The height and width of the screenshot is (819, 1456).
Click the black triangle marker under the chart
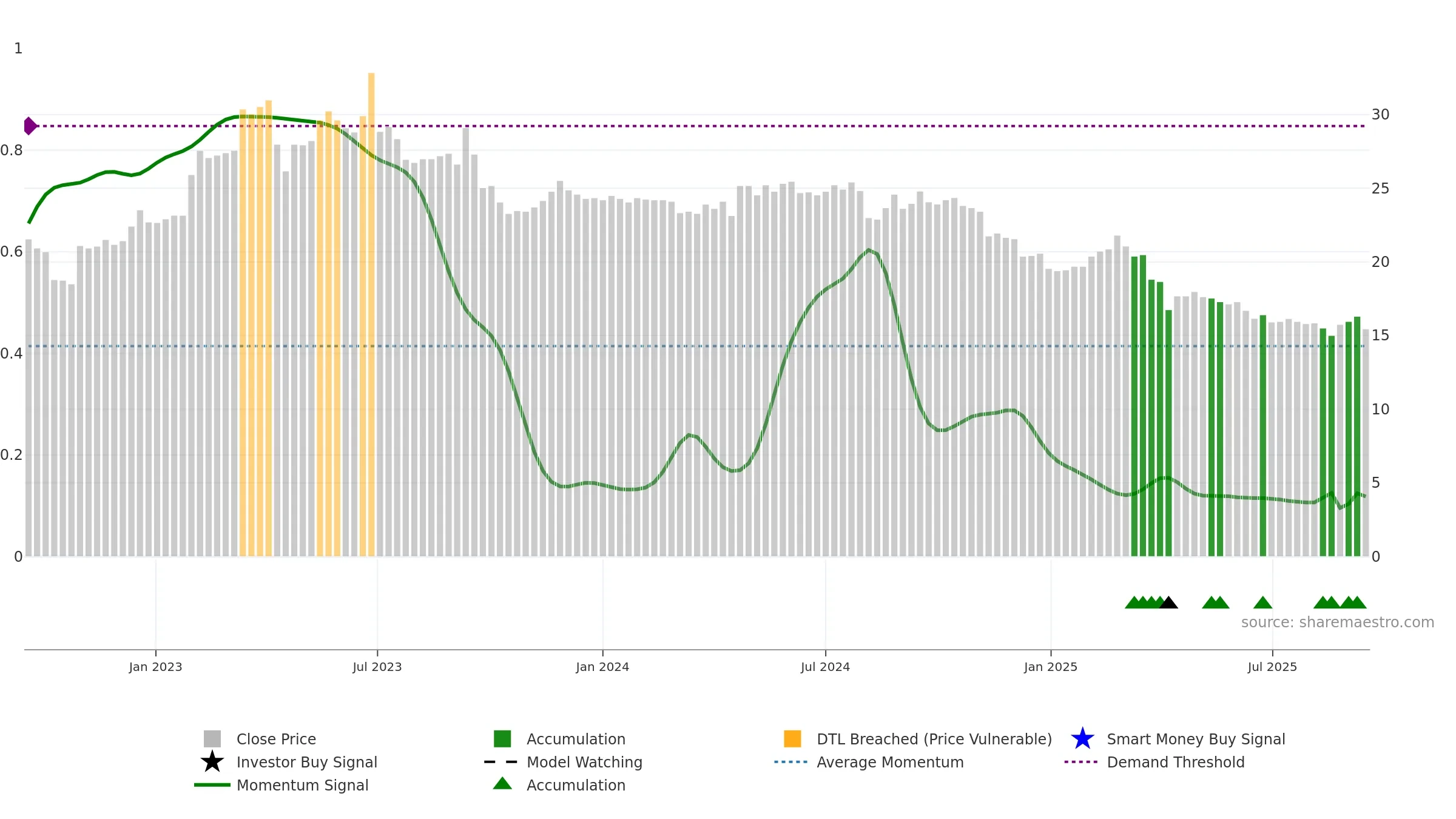(1168, 602)
